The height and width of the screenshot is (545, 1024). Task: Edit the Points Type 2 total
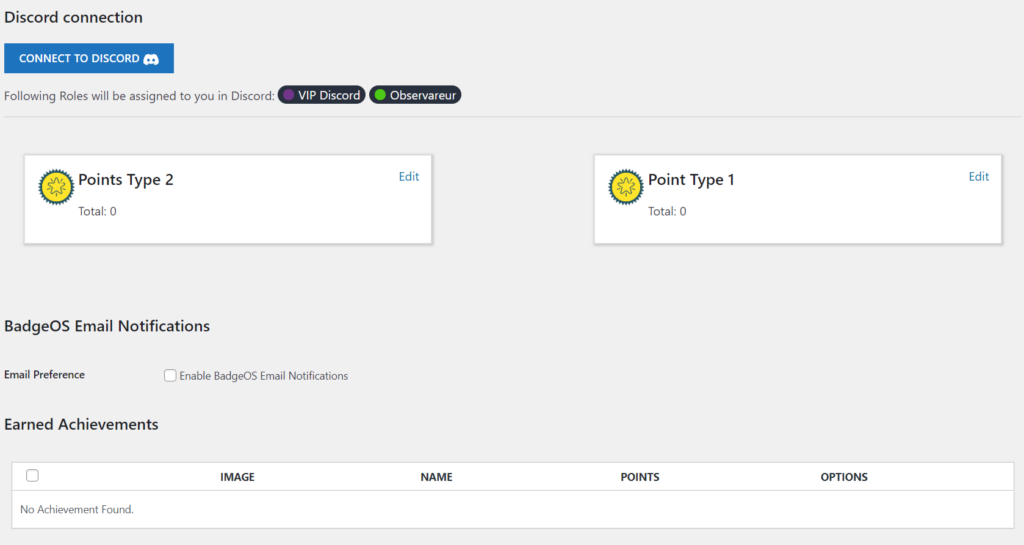point(409,176)
